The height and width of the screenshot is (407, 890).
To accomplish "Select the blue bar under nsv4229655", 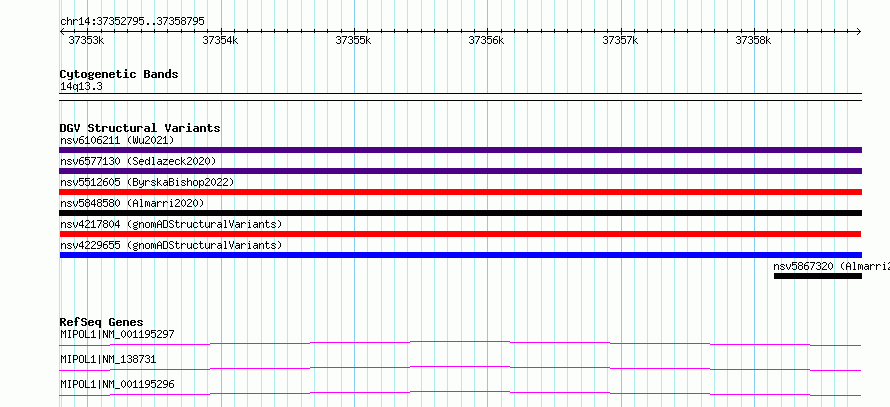I will point(460,255).
